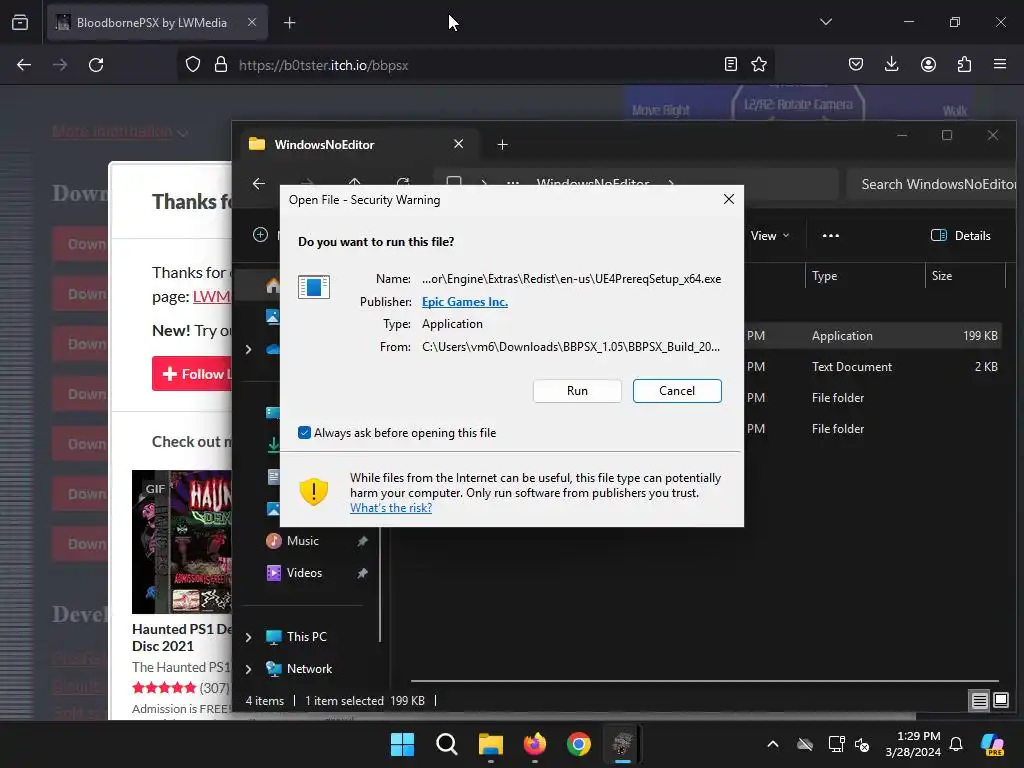Open Google Chrome from taskbar
This screenshot has height=768, width=1024.
pos(579,744)
